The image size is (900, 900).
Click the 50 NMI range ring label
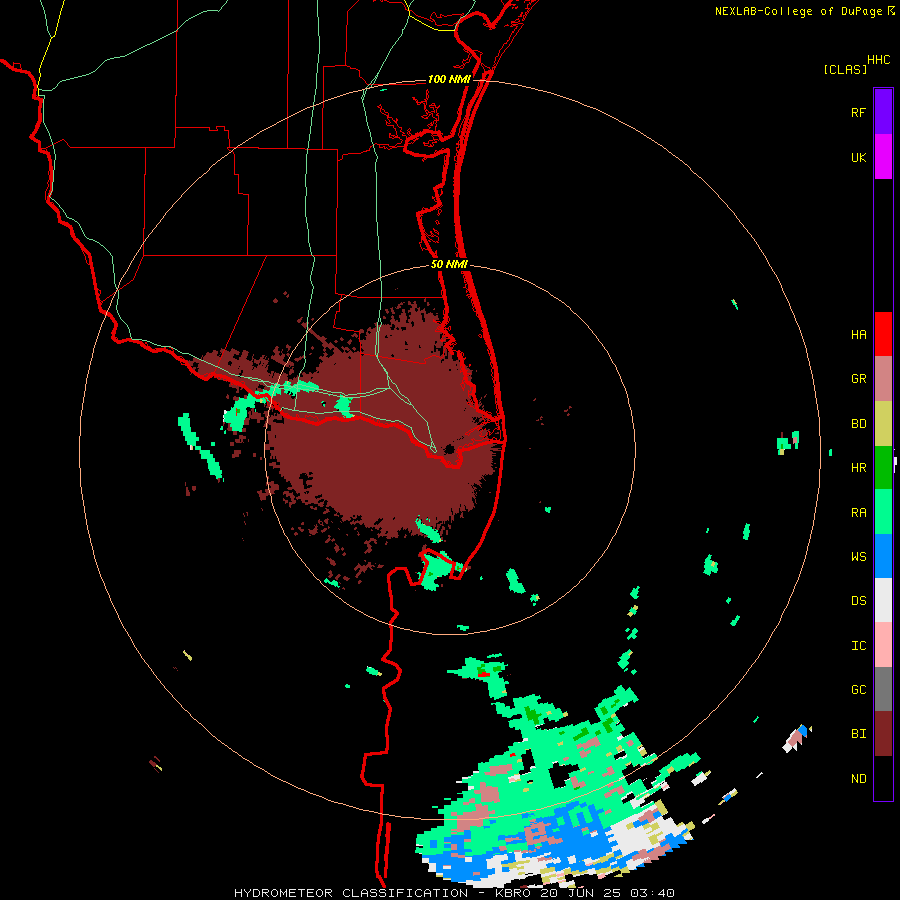(449, 264)
